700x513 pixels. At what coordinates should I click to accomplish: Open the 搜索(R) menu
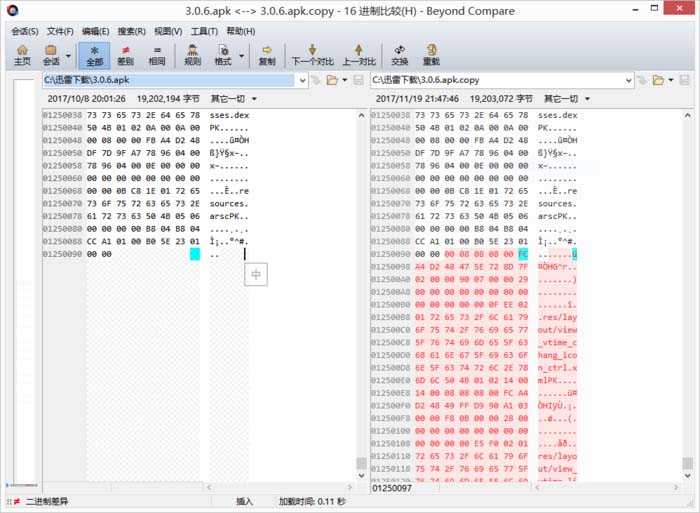tap(131, 31)
